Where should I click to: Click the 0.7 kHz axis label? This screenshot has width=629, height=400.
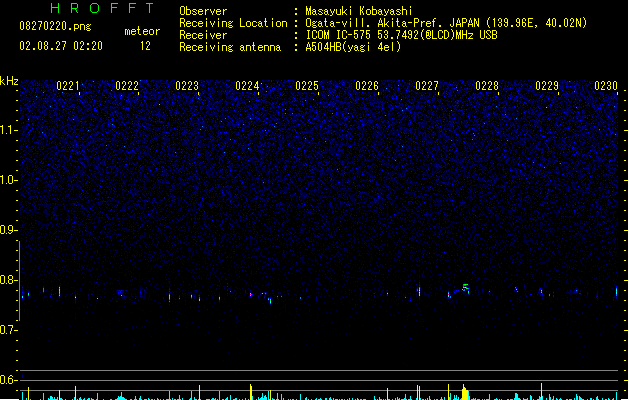pos(8,330)
